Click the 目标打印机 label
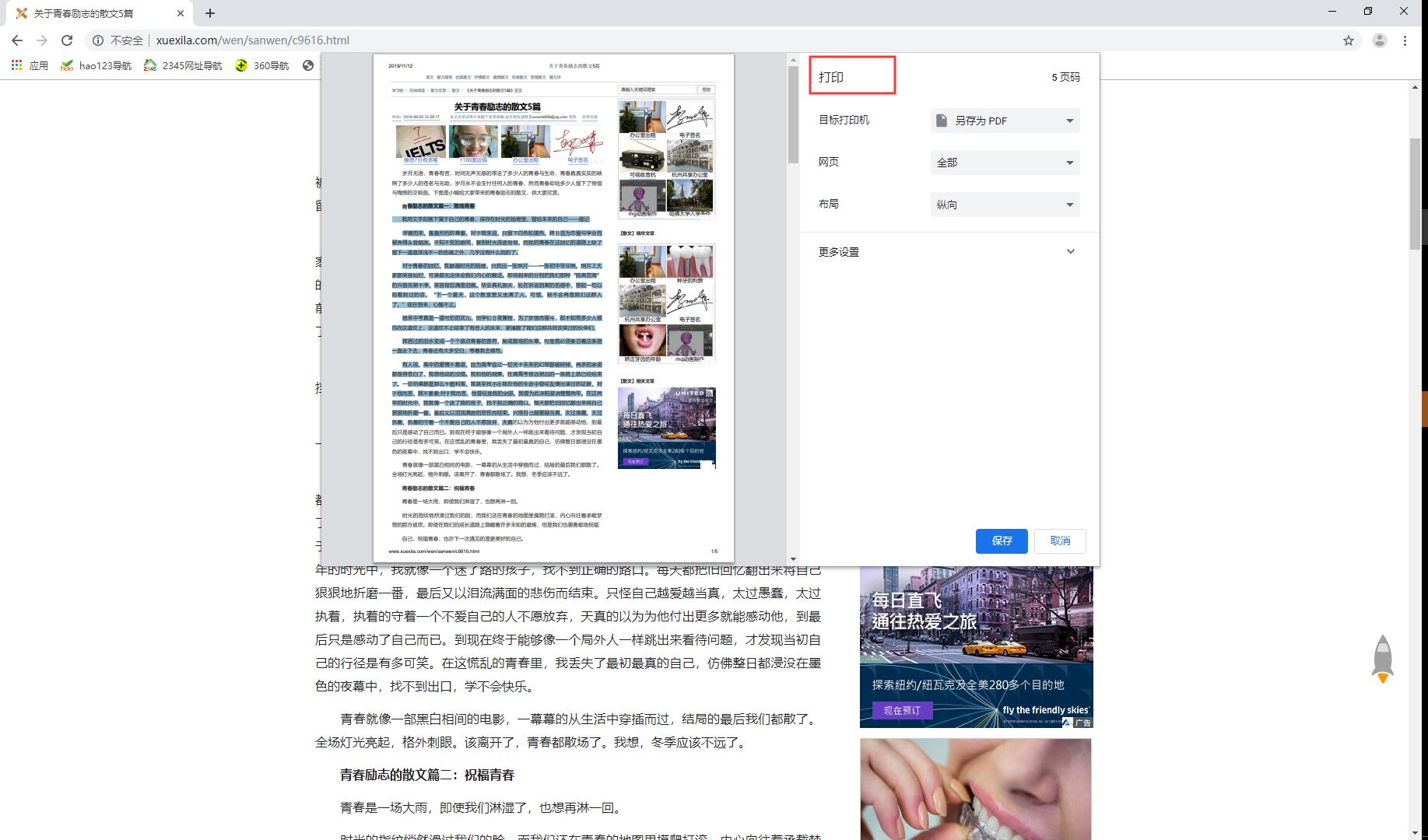Screen dimensions: 1428x840 (844, 120)
